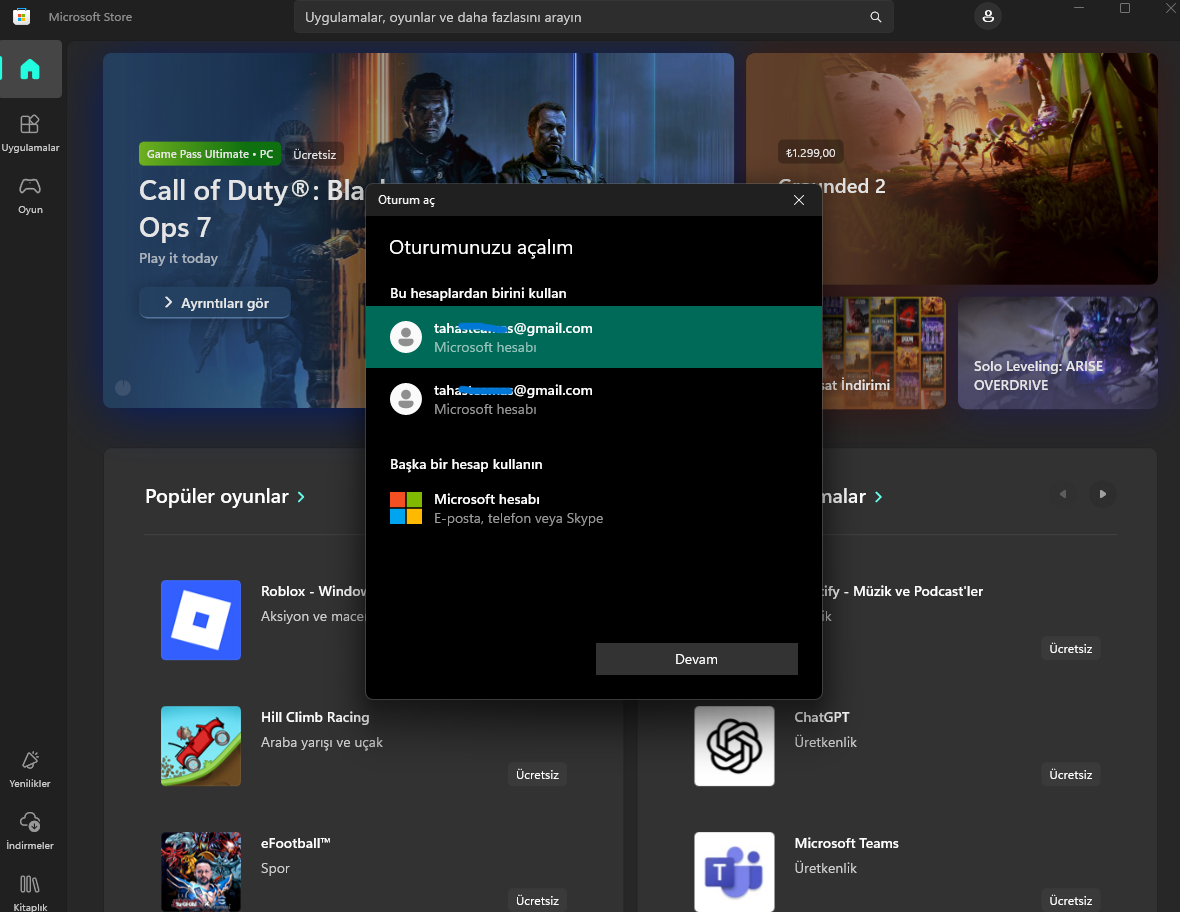Click Microsoft Teams title text
Screen dimensions: 1180x912
(x=846, y=843)
